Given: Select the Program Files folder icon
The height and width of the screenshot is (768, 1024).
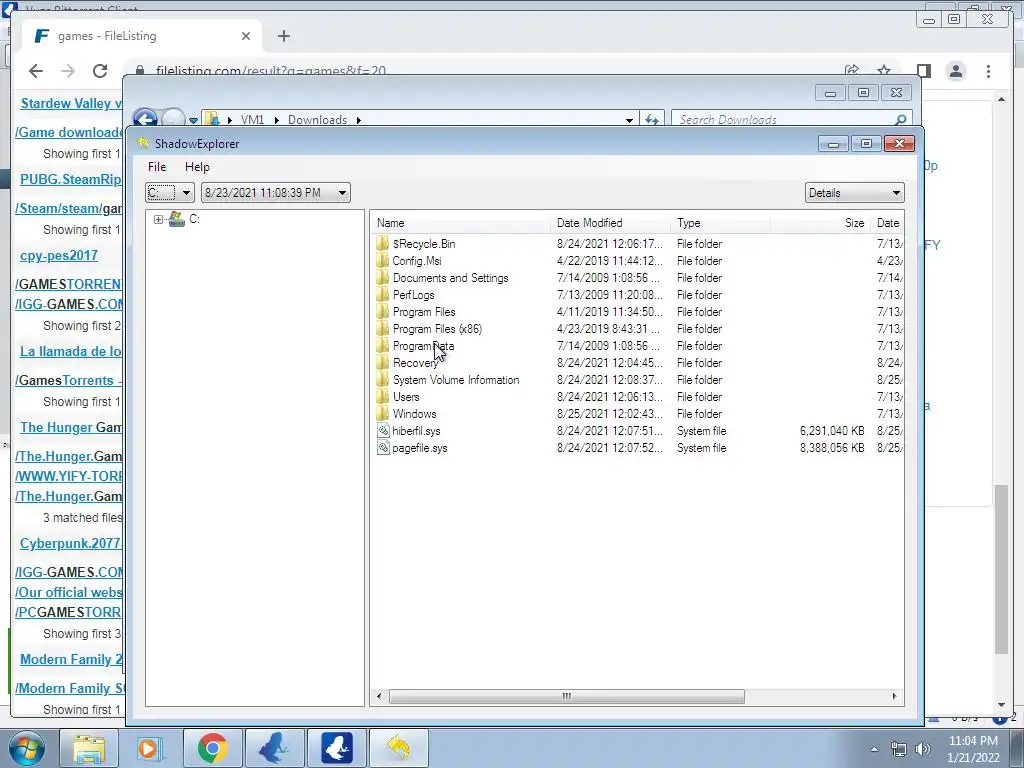Looking at the screenshot, I should (x=383, y=312).
